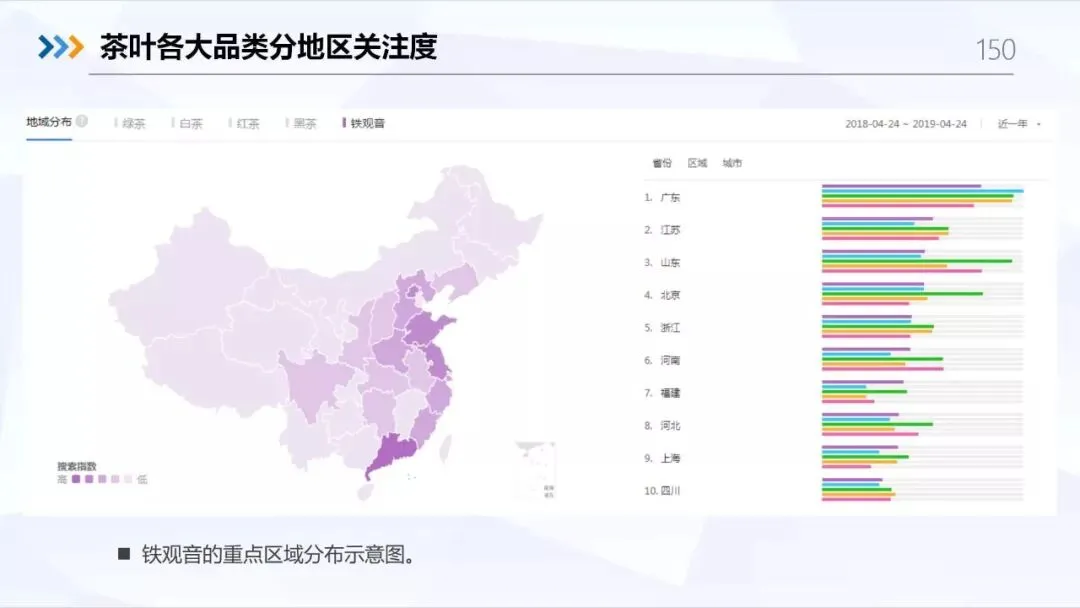Select the 山东 row in the ranking

click(833, 262)
